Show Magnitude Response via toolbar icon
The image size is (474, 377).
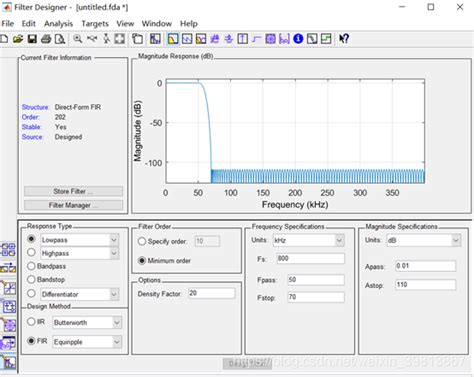pyautogui.click(x=173, y=39)
